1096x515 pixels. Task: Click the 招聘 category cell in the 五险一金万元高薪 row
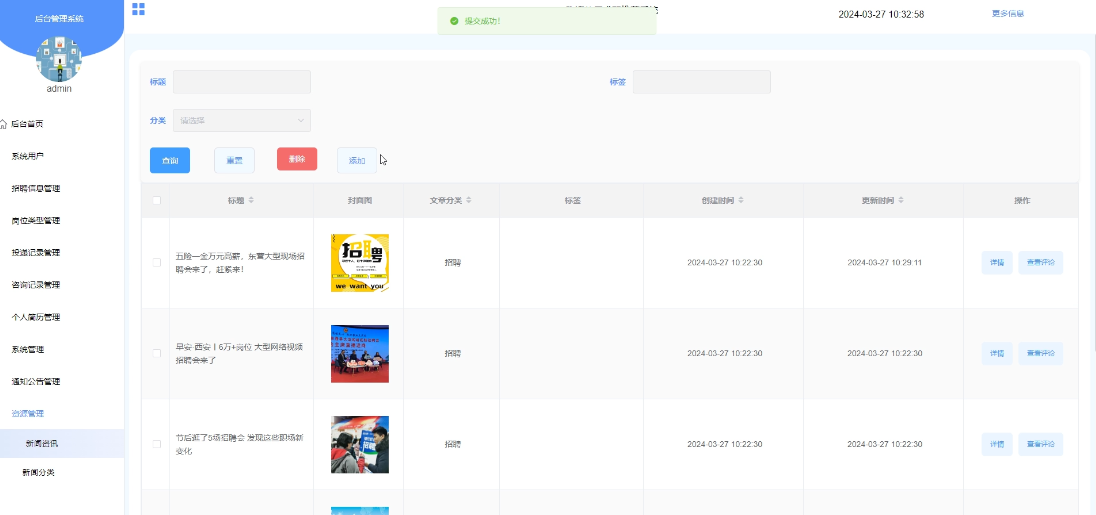[x=452, y=263]
